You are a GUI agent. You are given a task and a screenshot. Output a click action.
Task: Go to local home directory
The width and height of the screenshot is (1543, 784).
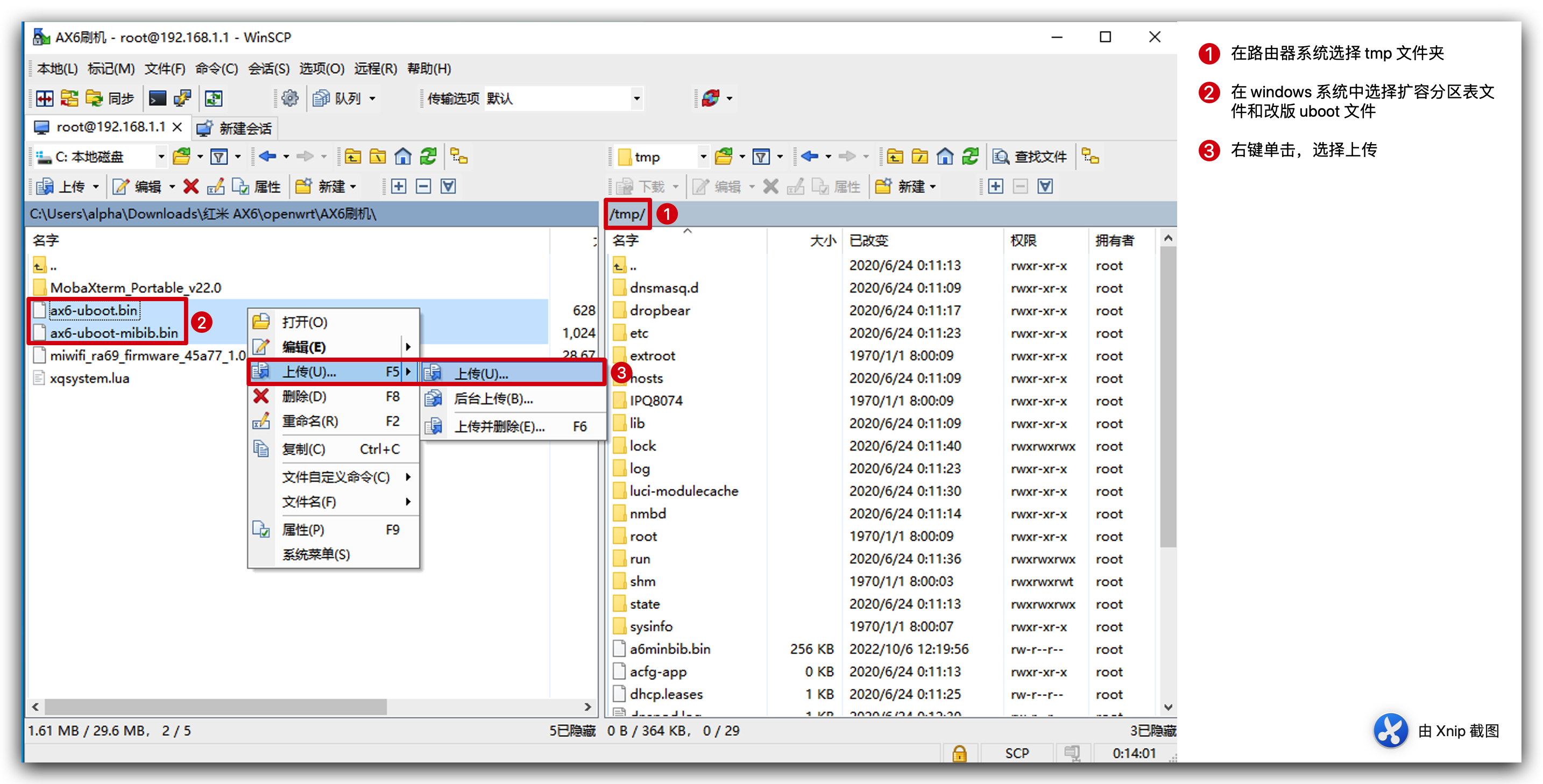click(403, 157)
